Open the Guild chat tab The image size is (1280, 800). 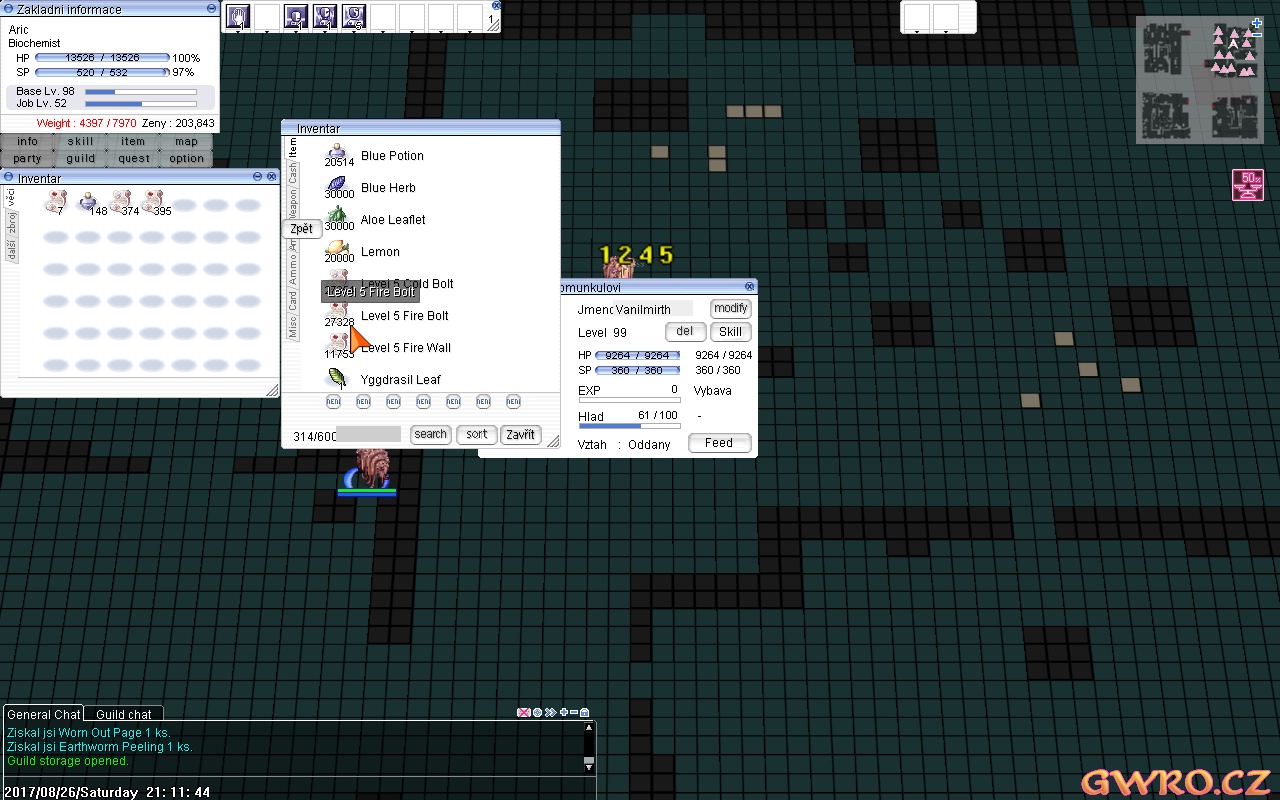(x=124, y=714)
